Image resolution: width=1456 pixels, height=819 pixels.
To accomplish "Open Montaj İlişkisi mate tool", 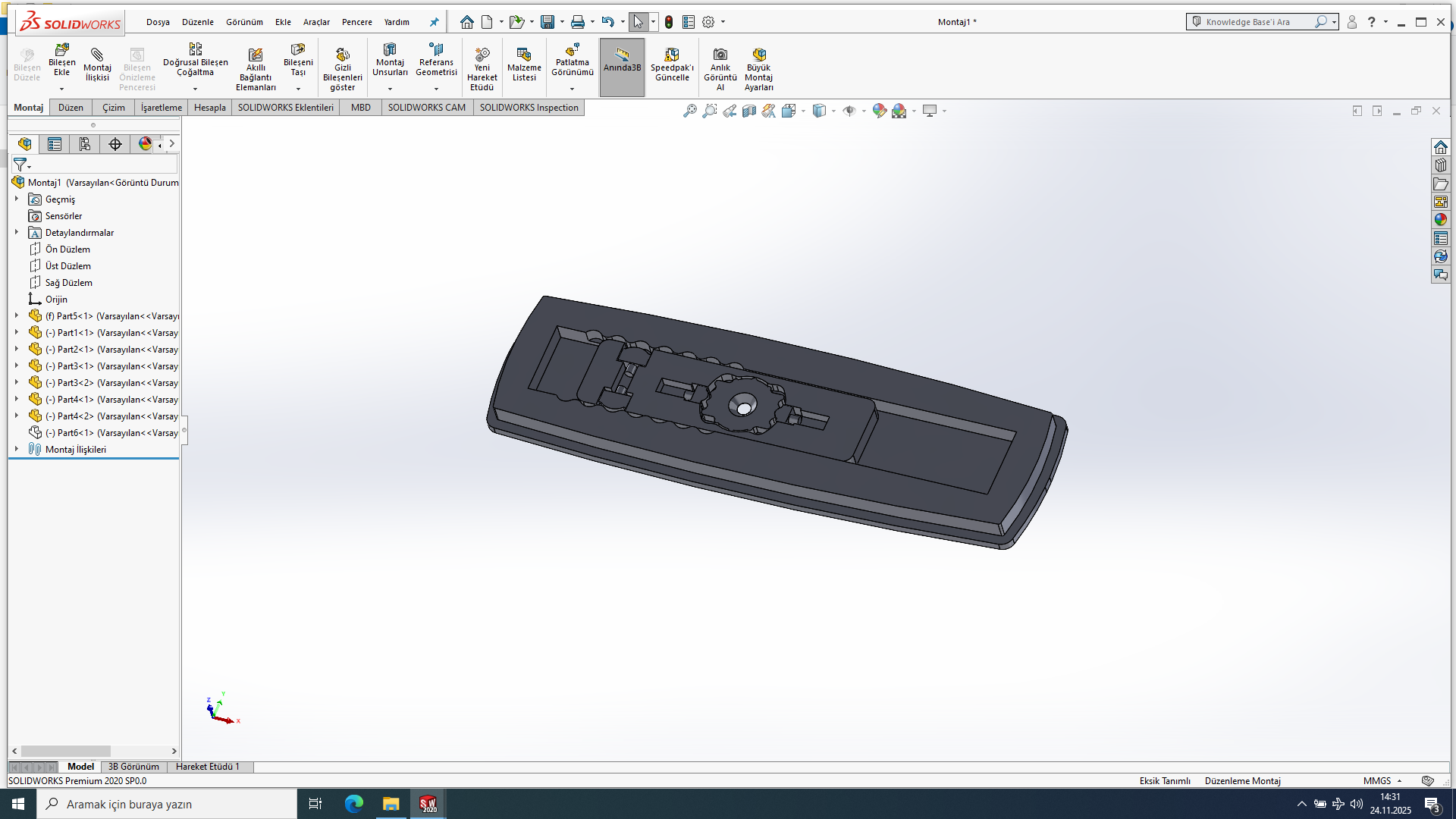I will pyautogui.click(x=97, y=55).
